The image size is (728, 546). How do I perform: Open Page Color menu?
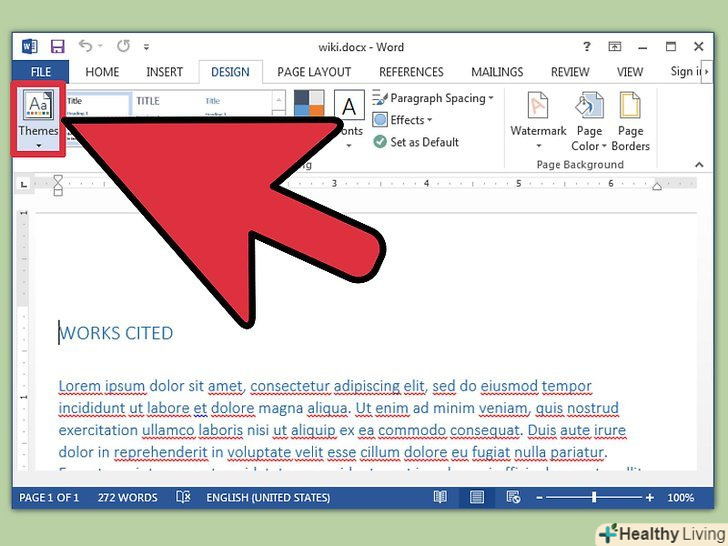(589, 121)
